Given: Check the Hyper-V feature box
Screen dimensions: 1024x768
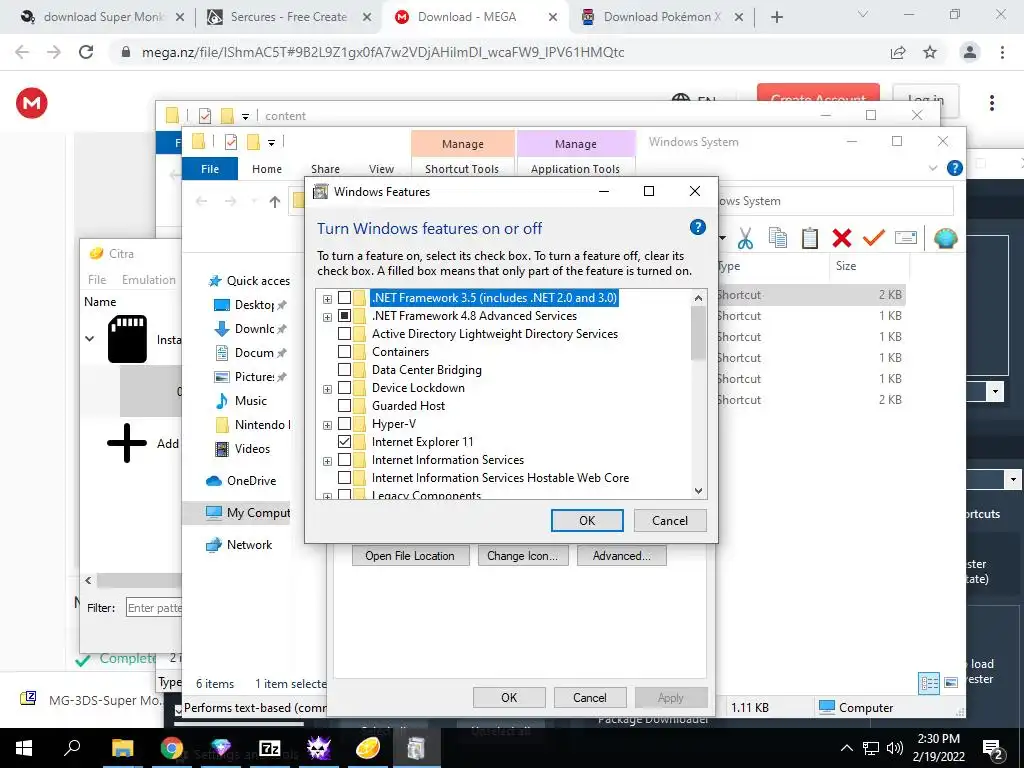Looking at the screenshot, I should pos(344,424).
